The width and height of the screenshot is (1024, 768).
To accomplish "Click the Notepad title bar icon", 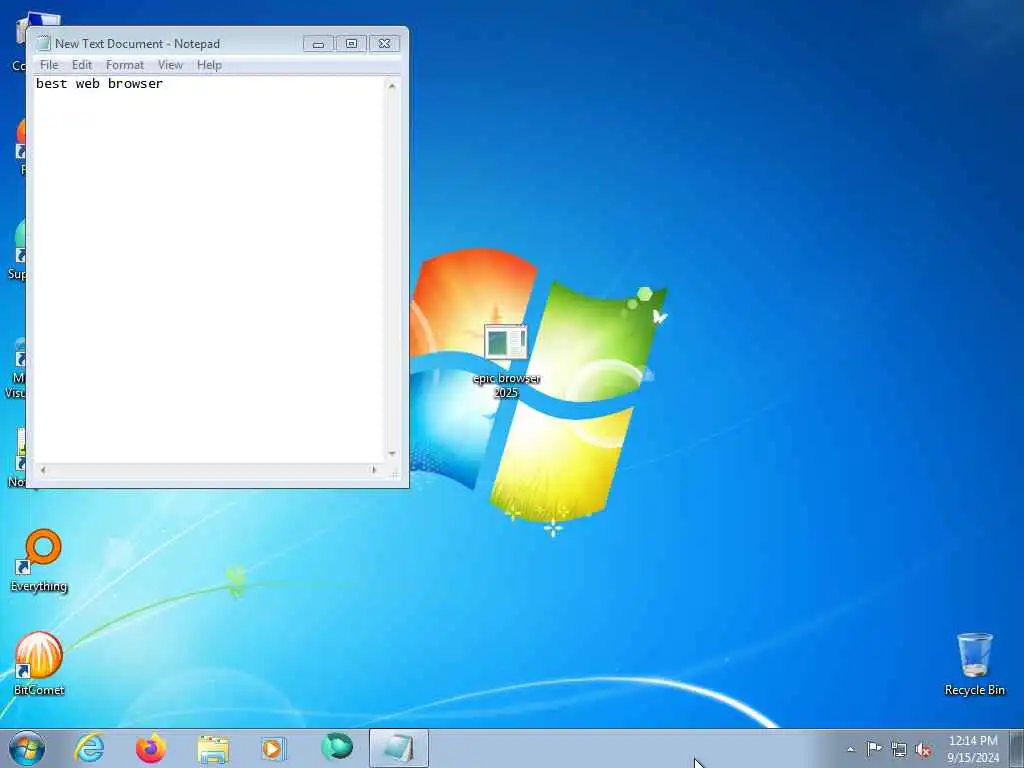I will tap(44, 44).
